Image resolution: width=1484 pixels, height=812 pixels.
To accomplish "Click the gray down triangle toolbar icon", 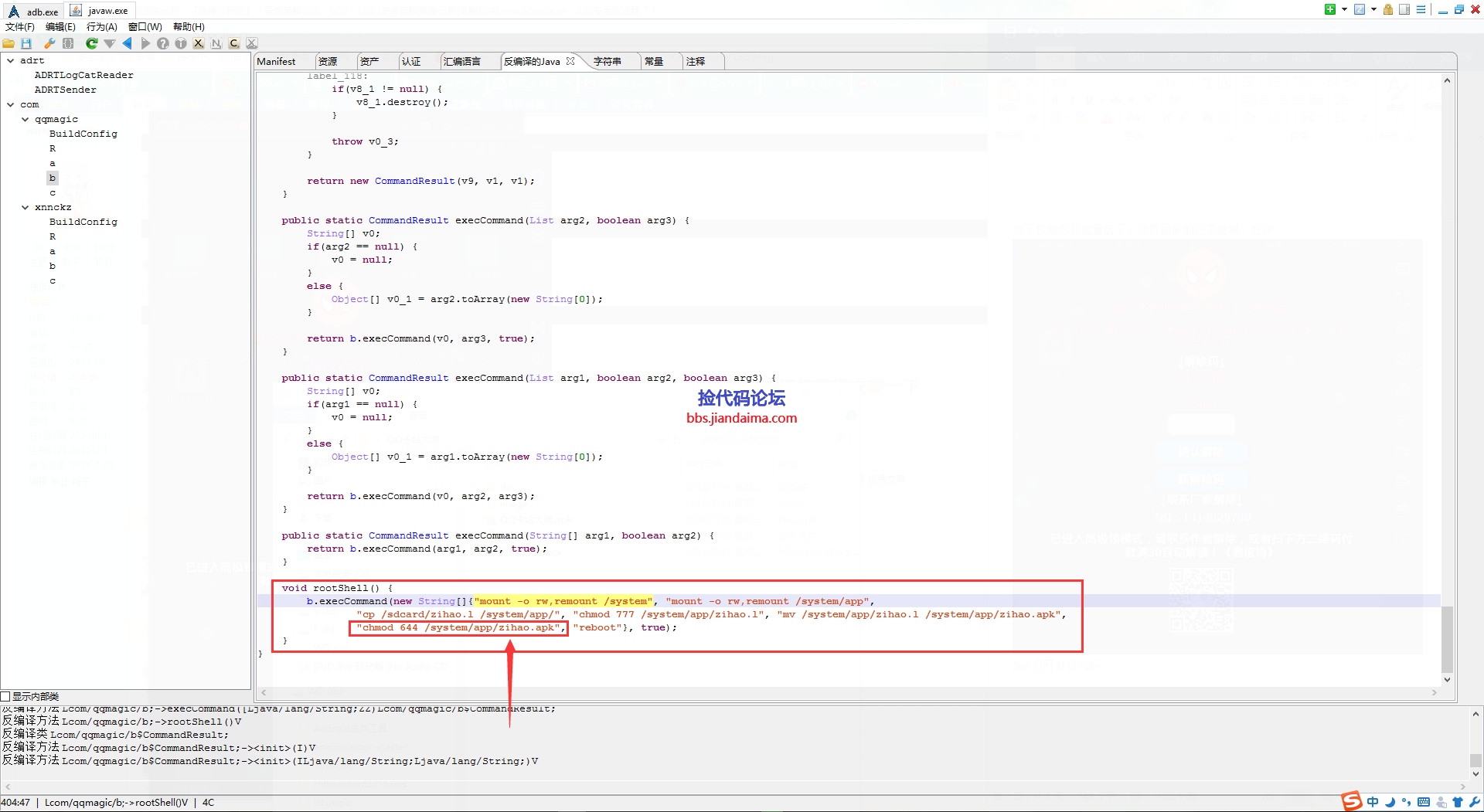I will coord(110,44).
